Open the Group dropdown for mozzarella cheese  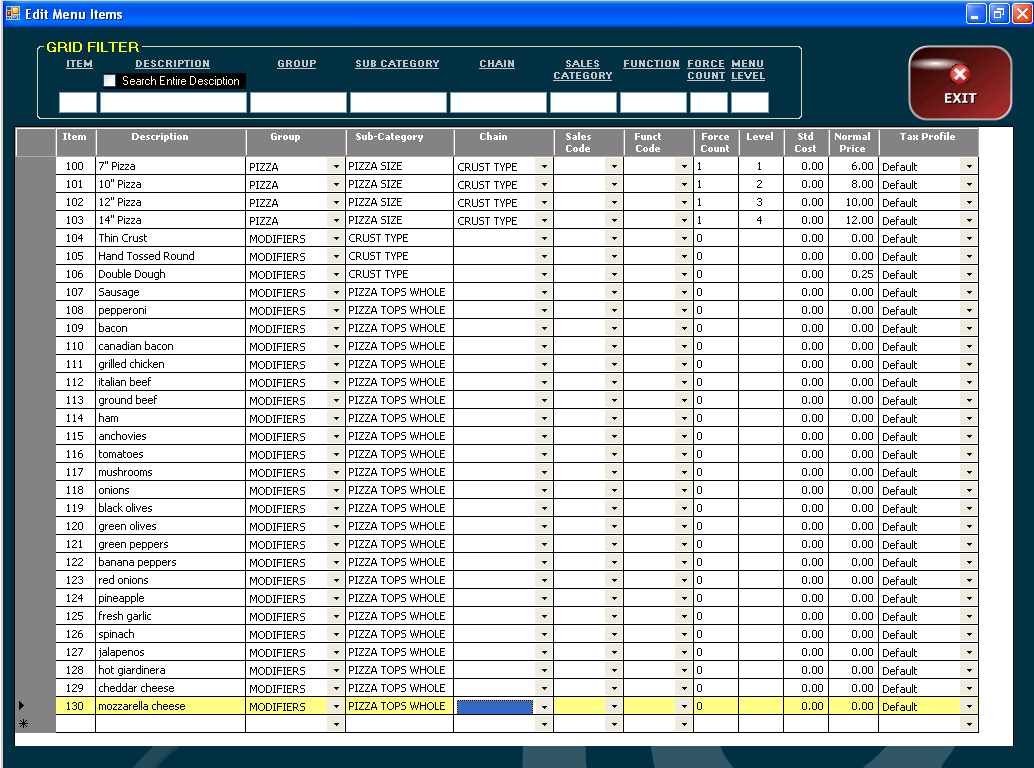click(x=336, y=707)
